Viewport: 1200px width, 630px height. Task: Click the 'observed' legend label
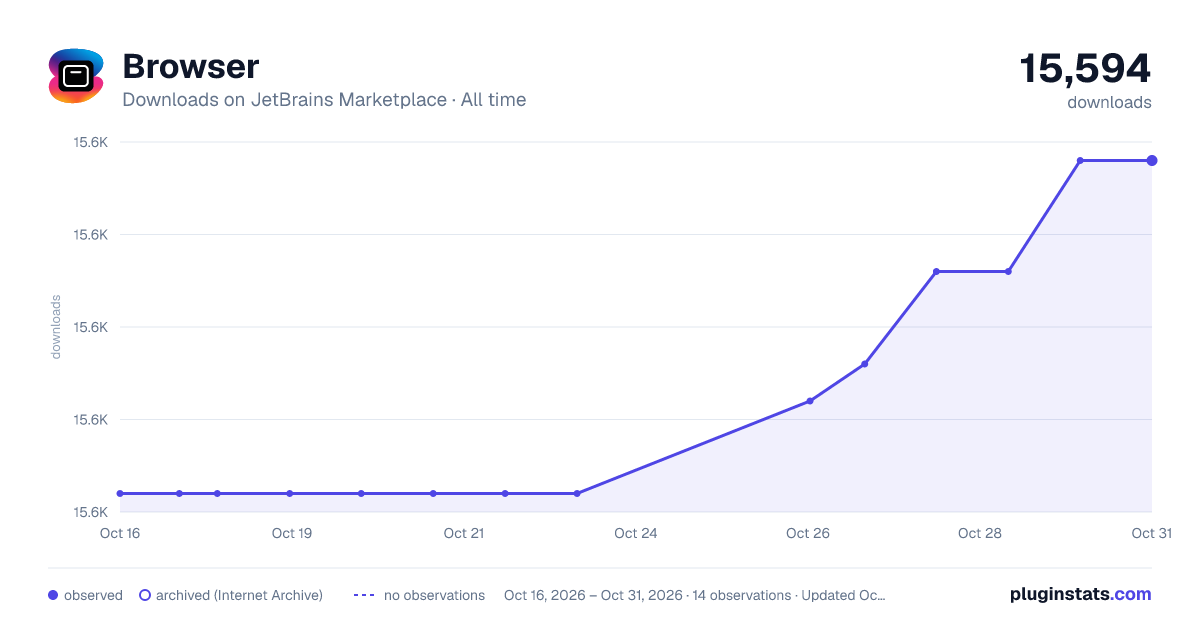[x=93, y=595]
